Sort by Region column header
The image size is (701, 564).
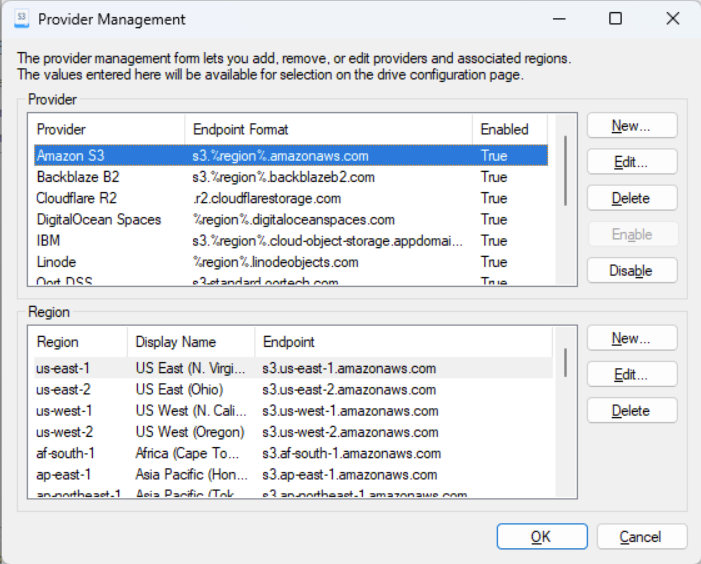pos(79,342)
